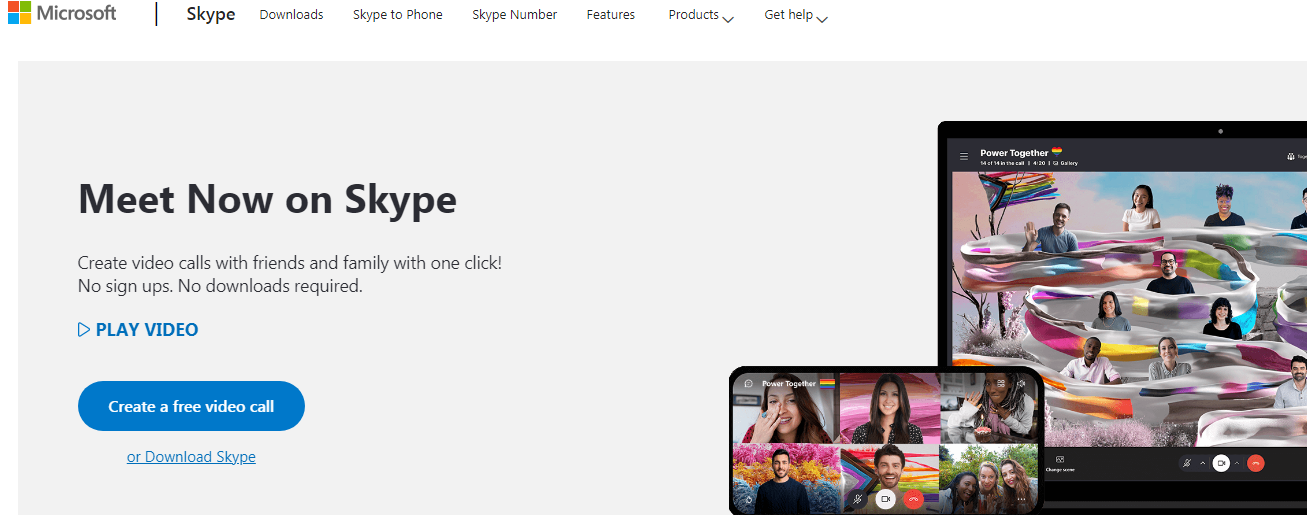Expand the Get help dropdown
Screen dimensions: 1307x515
(x=796, y=16)
